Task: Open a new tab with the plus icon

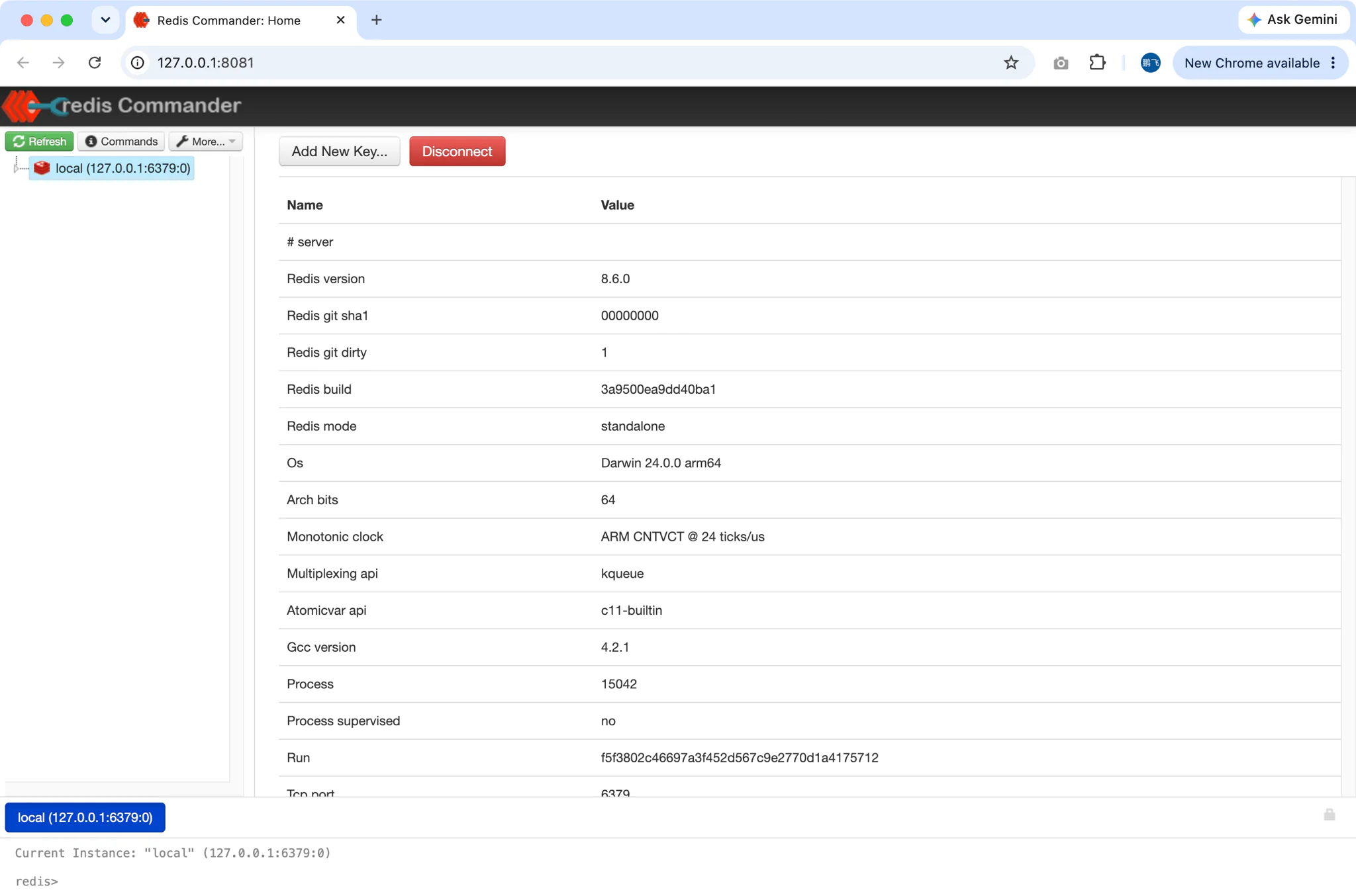Action: pyautogui.click(x=377, y=20)
